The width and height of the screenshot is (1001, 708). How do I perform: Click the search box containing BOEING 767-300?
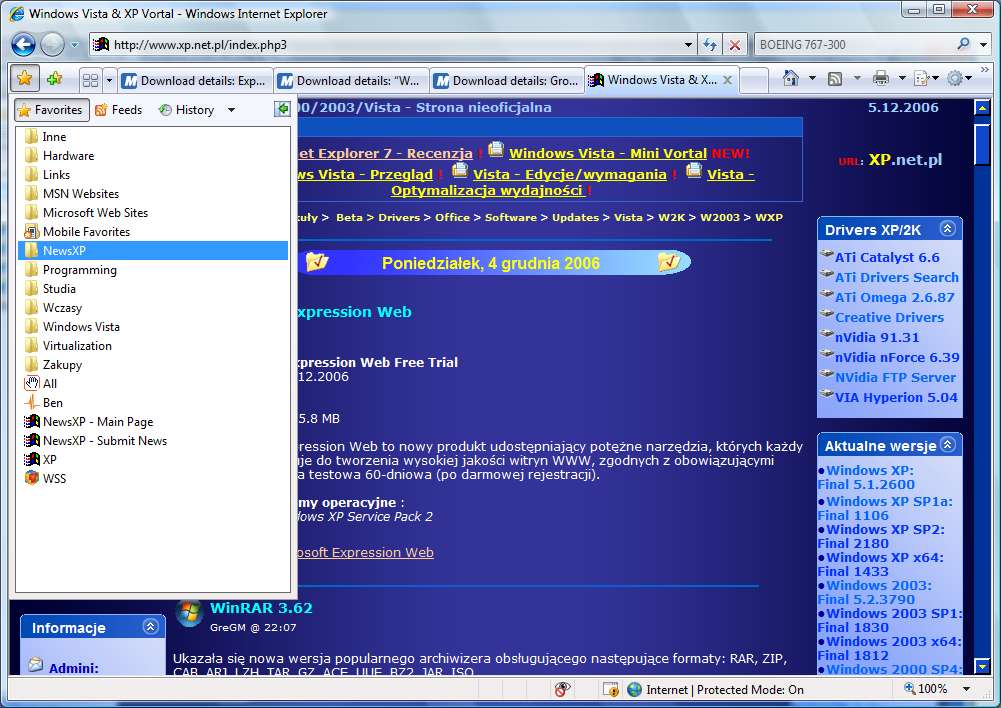(855, 45)
